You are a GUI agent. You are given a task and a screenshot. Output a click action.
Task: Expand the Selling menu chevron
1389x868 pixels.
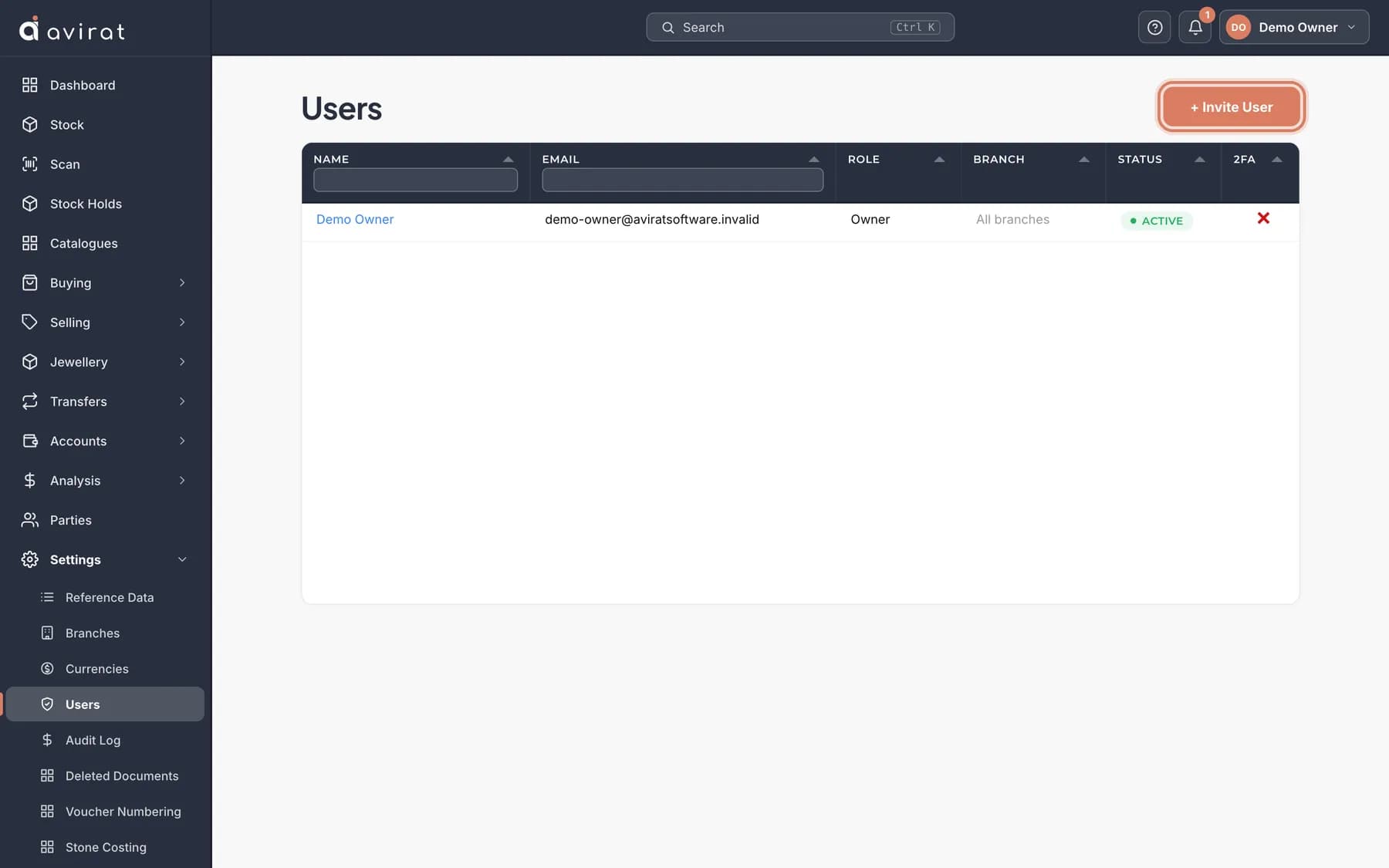click(x=182, y=322)
